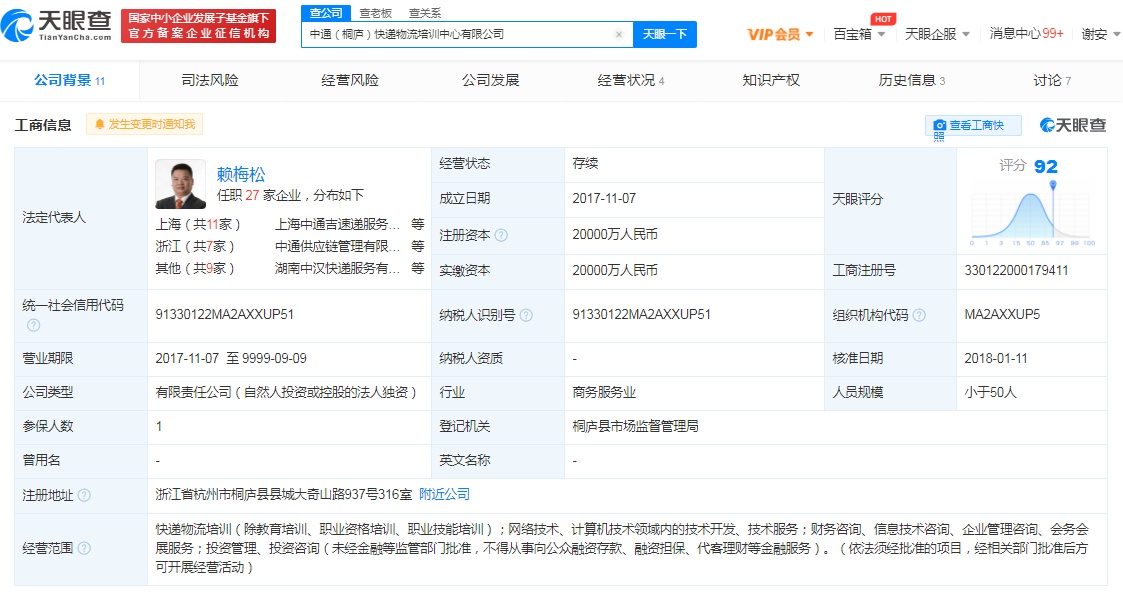Click the HOT badge above 百宝箱
1123x600 pixels.
click(883, 19)
